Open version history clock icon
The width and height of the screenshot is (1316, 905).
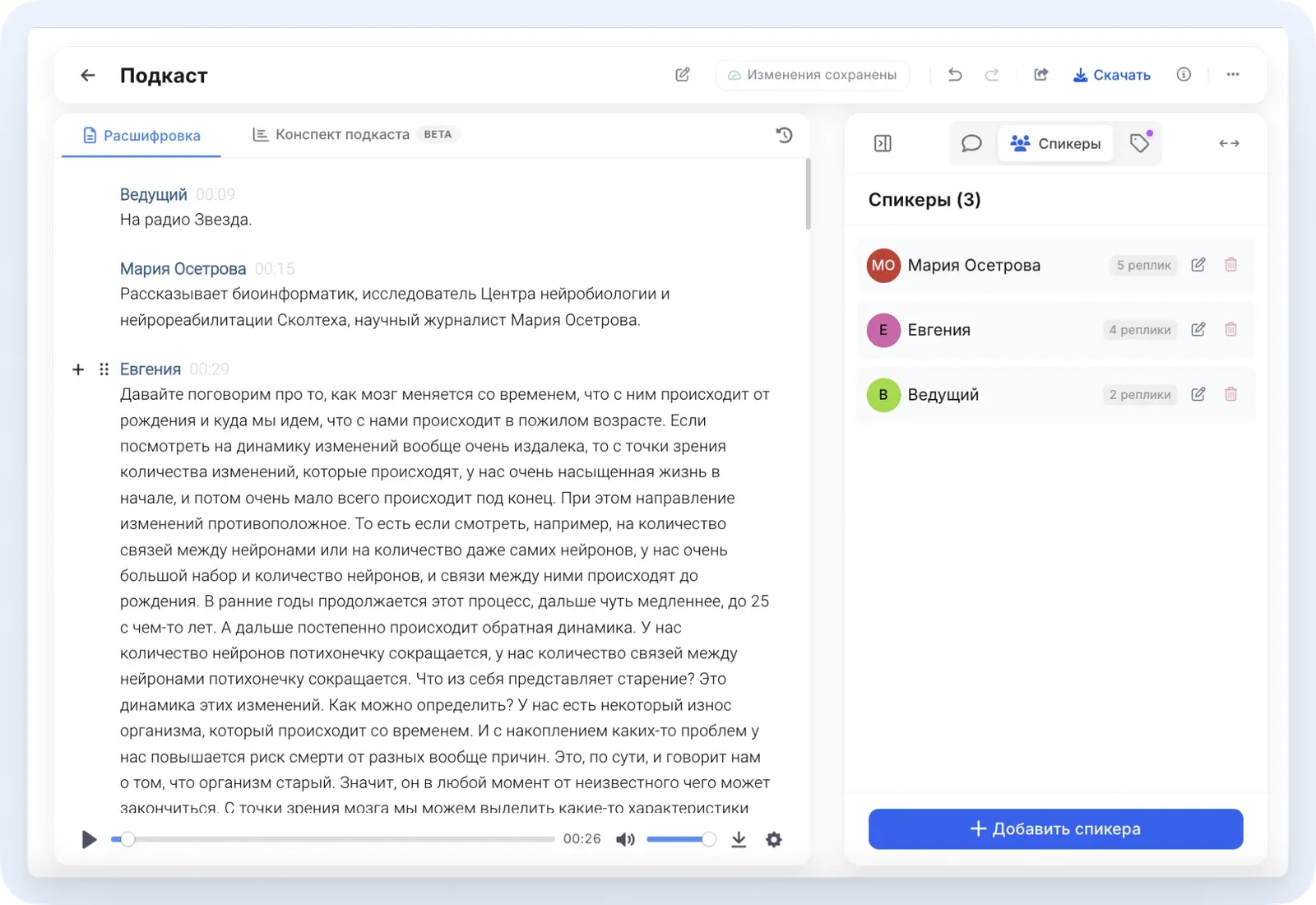click(784, 135)
